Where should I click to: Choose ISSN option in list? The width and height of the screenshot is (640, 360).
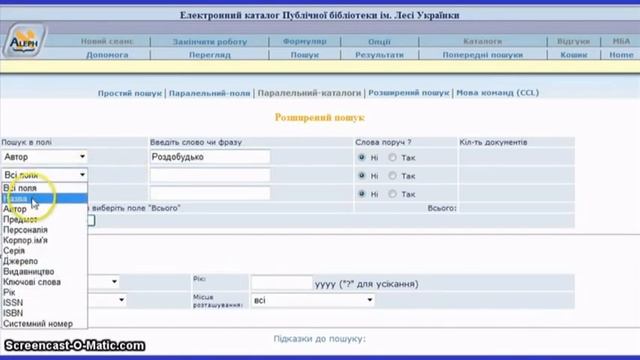[44, 303]
